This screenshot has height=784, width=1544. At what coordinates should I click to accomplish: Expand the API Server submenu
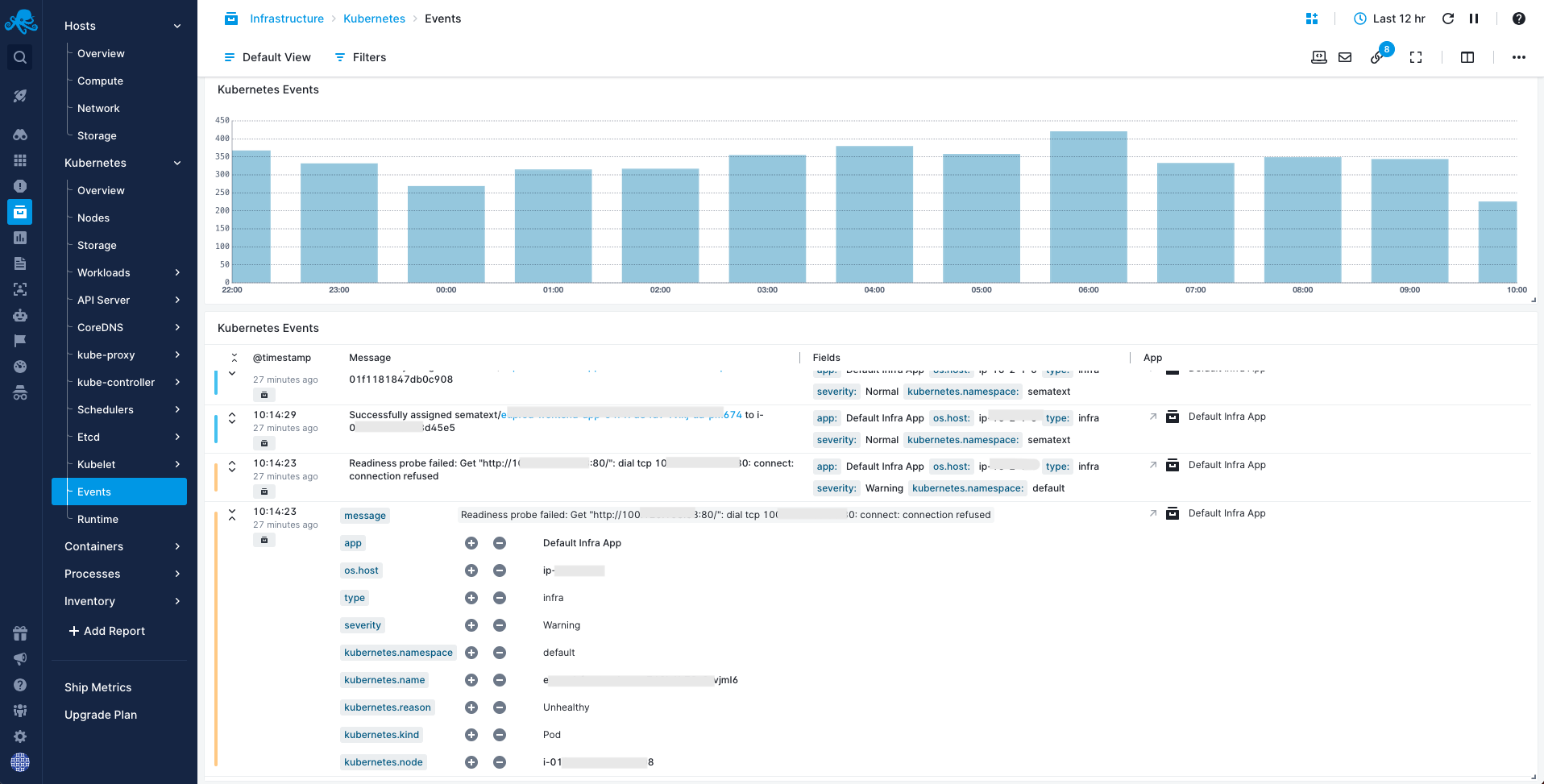(177, 300)
